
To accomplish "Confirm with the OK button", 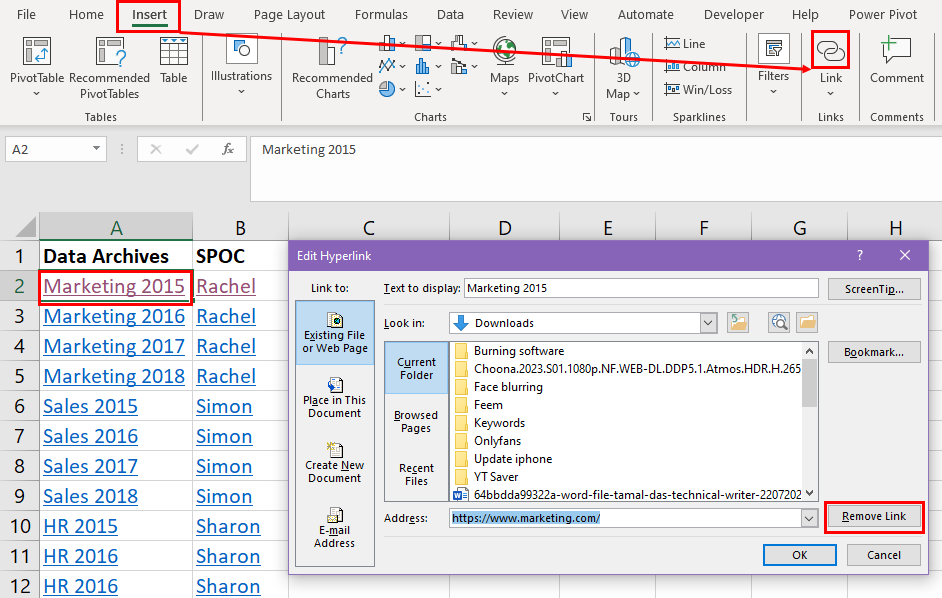I will (800, 555).
